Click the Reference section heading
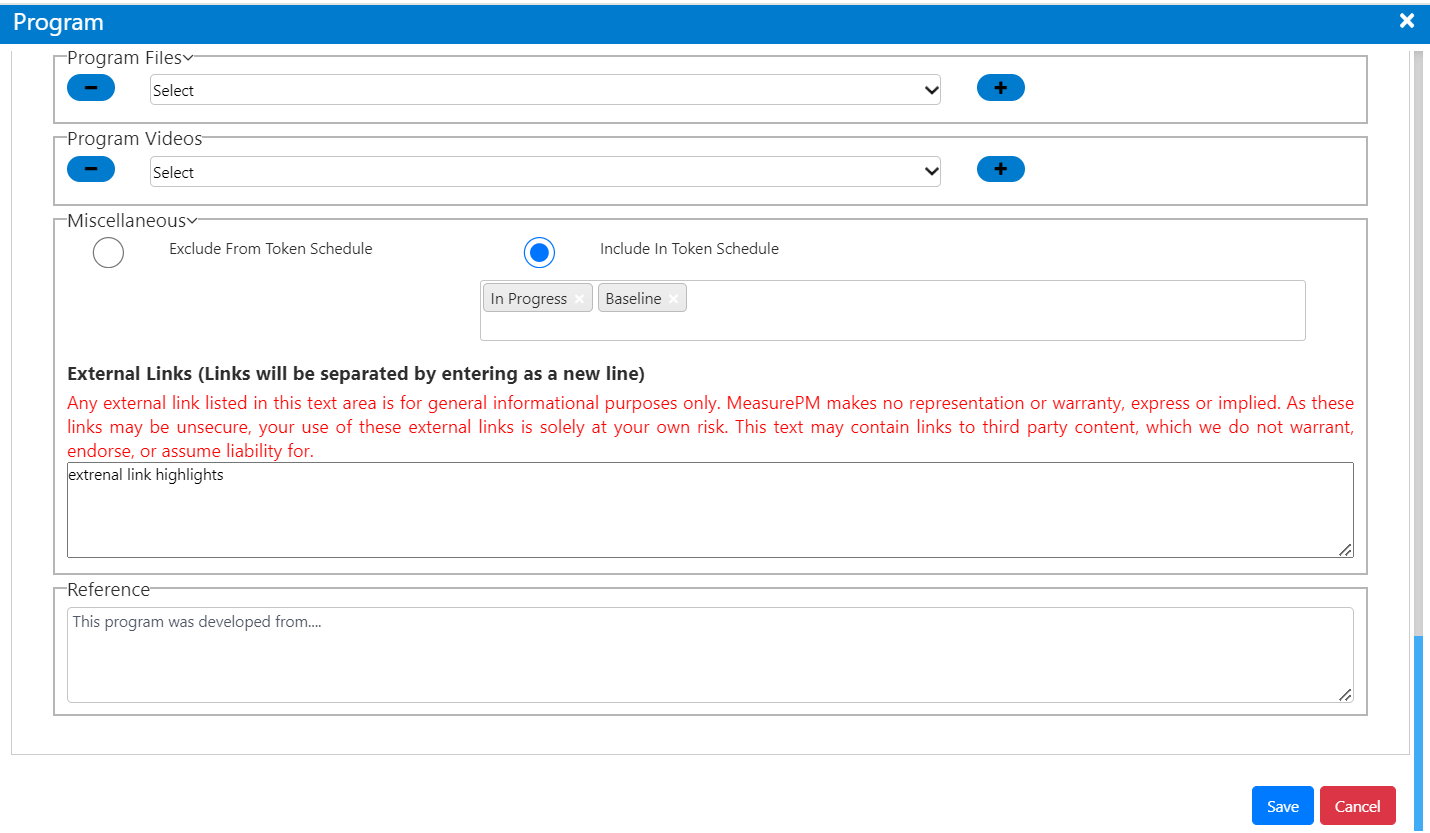 pos(108,589)
